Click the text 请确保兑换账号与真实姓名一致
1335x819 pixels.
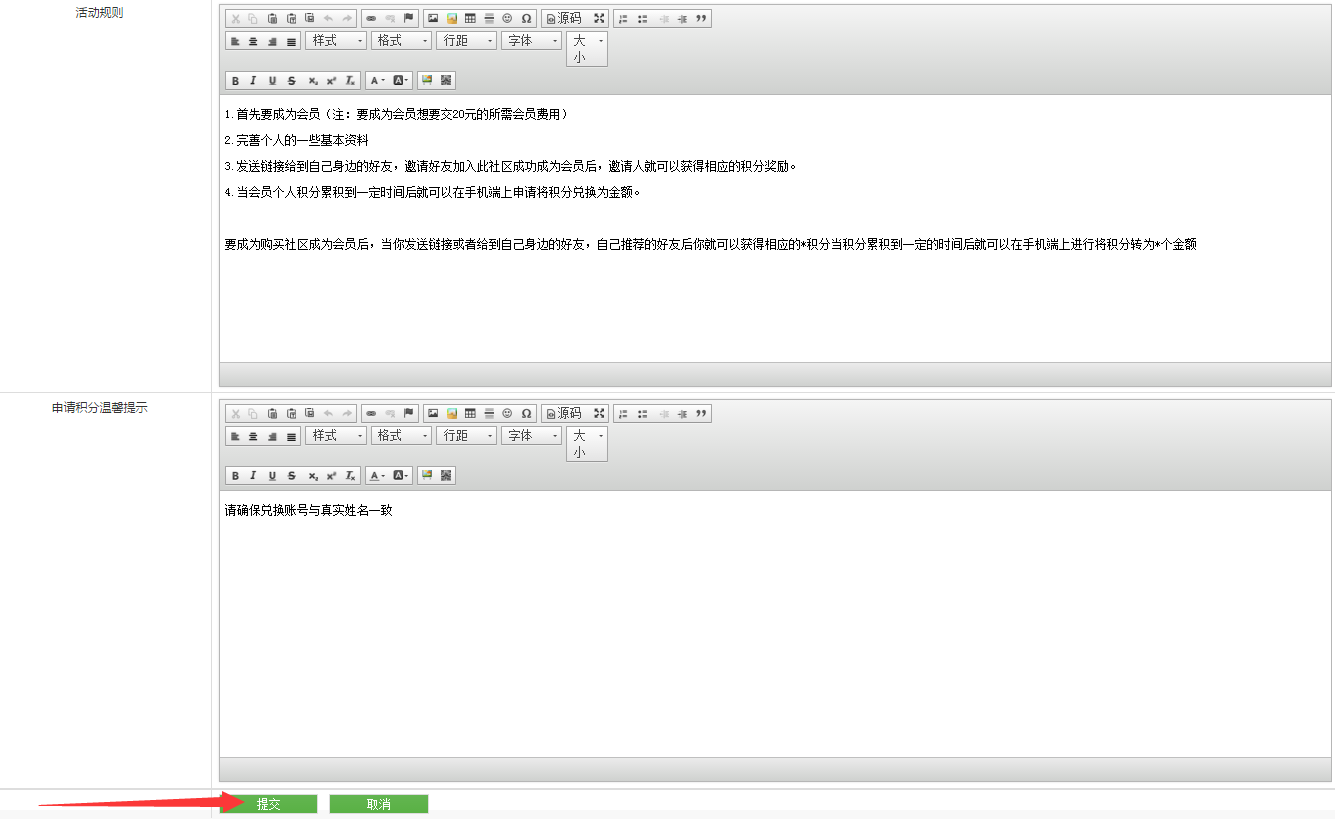coord(309,511)
